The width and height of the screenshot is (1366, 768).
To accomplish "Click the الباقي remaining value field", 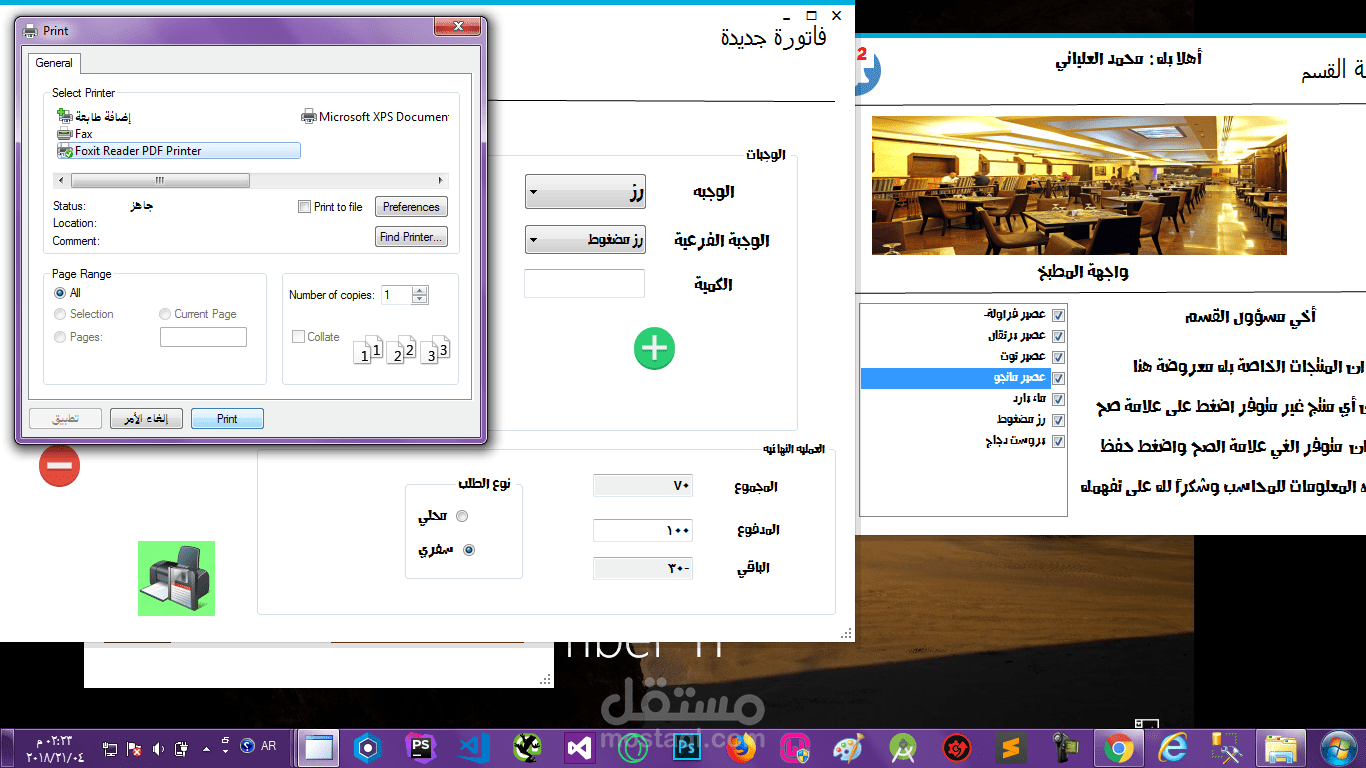I will pyautogui.click(x=643, y=568).
